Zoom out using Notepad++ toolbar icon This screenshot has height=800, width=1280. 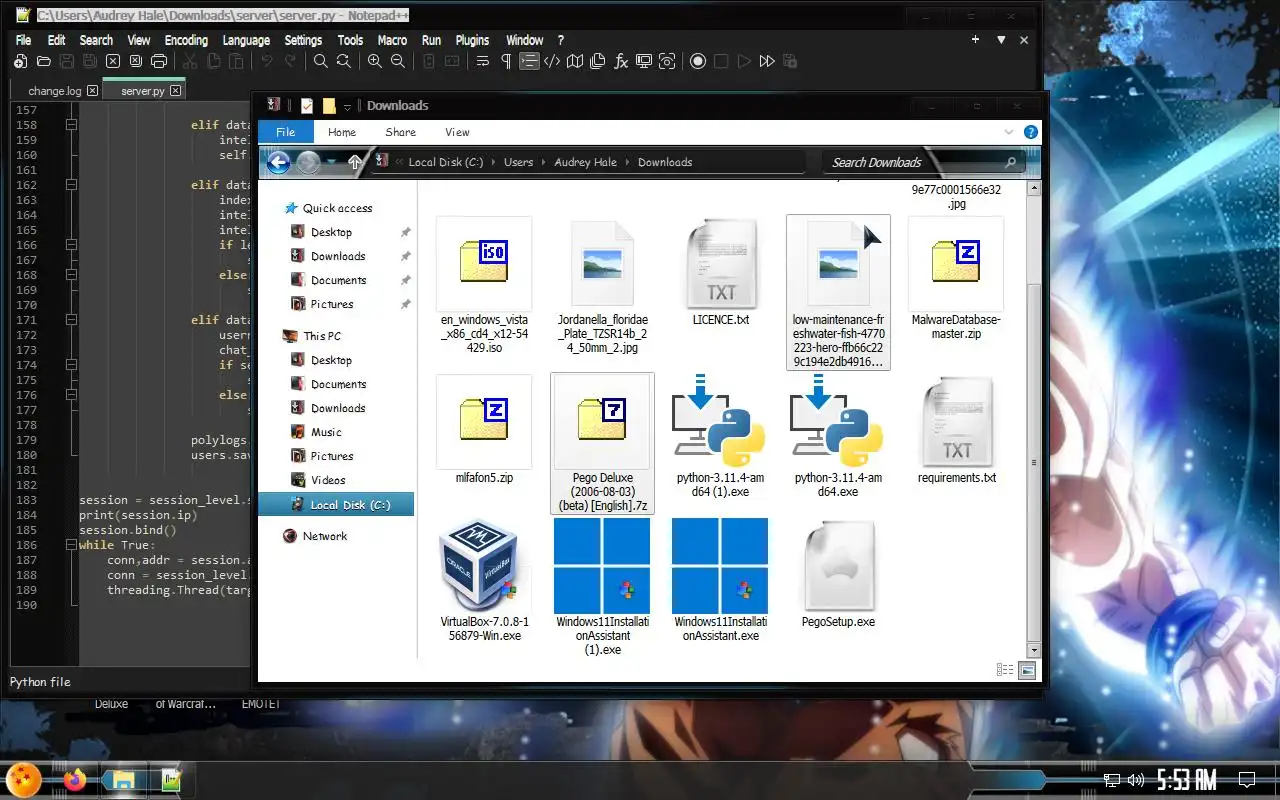pyautogui.click(x=398, y=61)
